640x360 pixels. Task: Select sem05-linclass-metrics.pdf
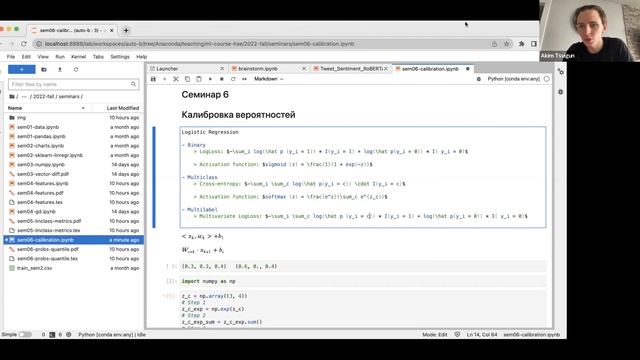point(73,221)
